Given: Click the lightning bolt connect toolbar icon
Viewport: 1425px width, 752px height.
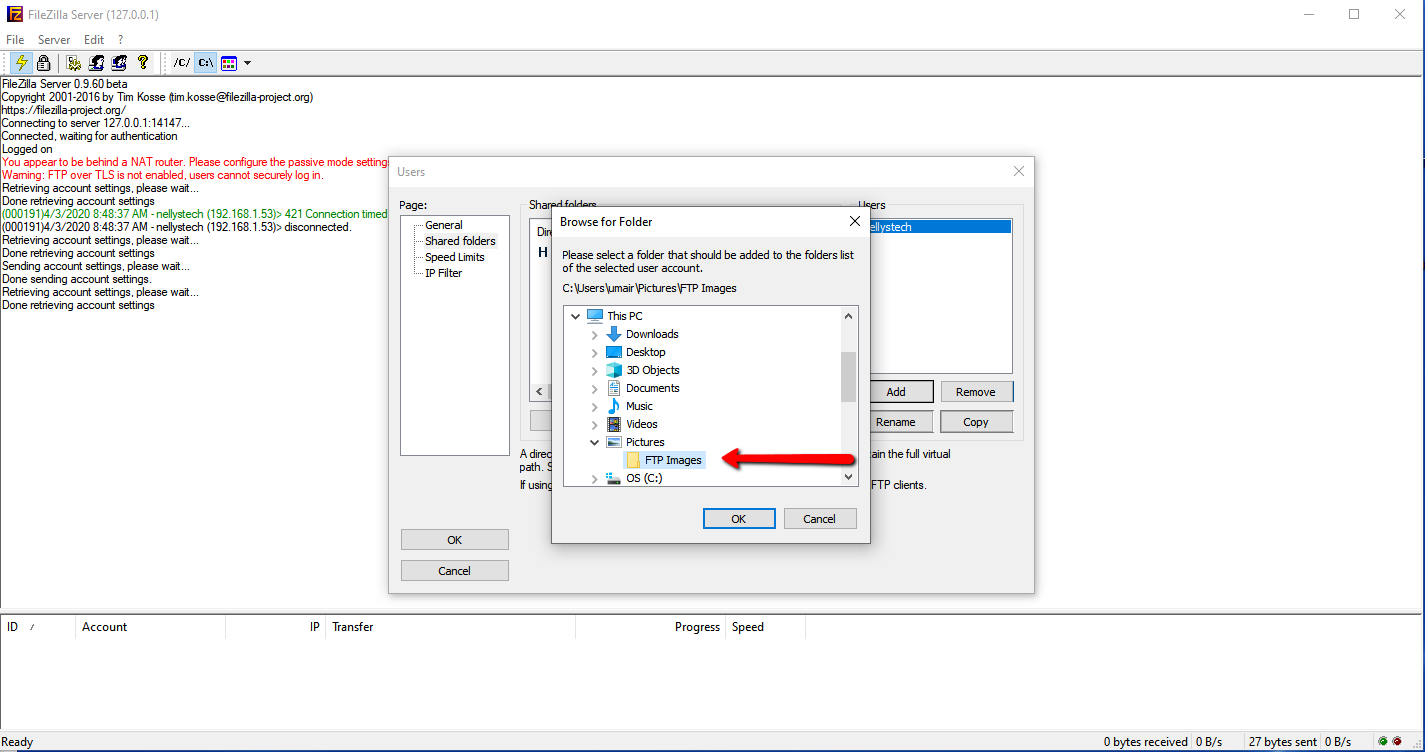Looking at the screenshot, I should pos(21,62).
